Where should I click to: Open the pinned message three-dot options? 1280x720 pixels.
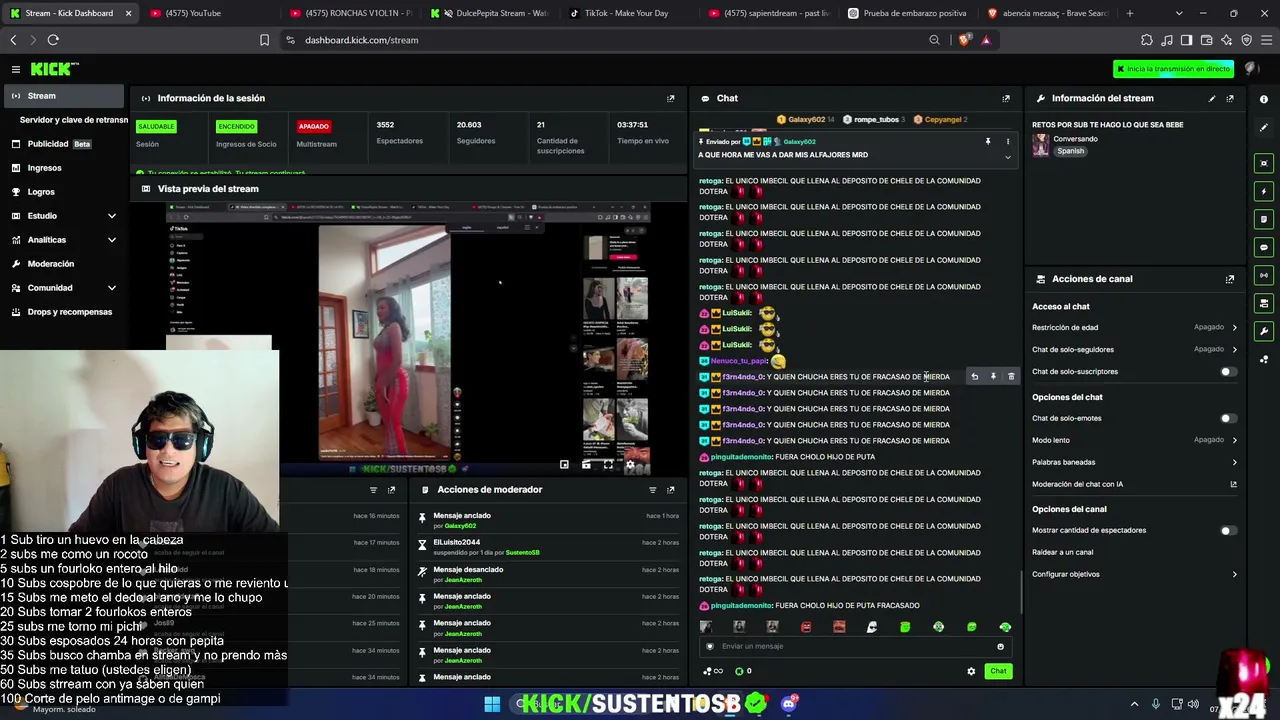pyautogui.click(x=1007, y=142)
